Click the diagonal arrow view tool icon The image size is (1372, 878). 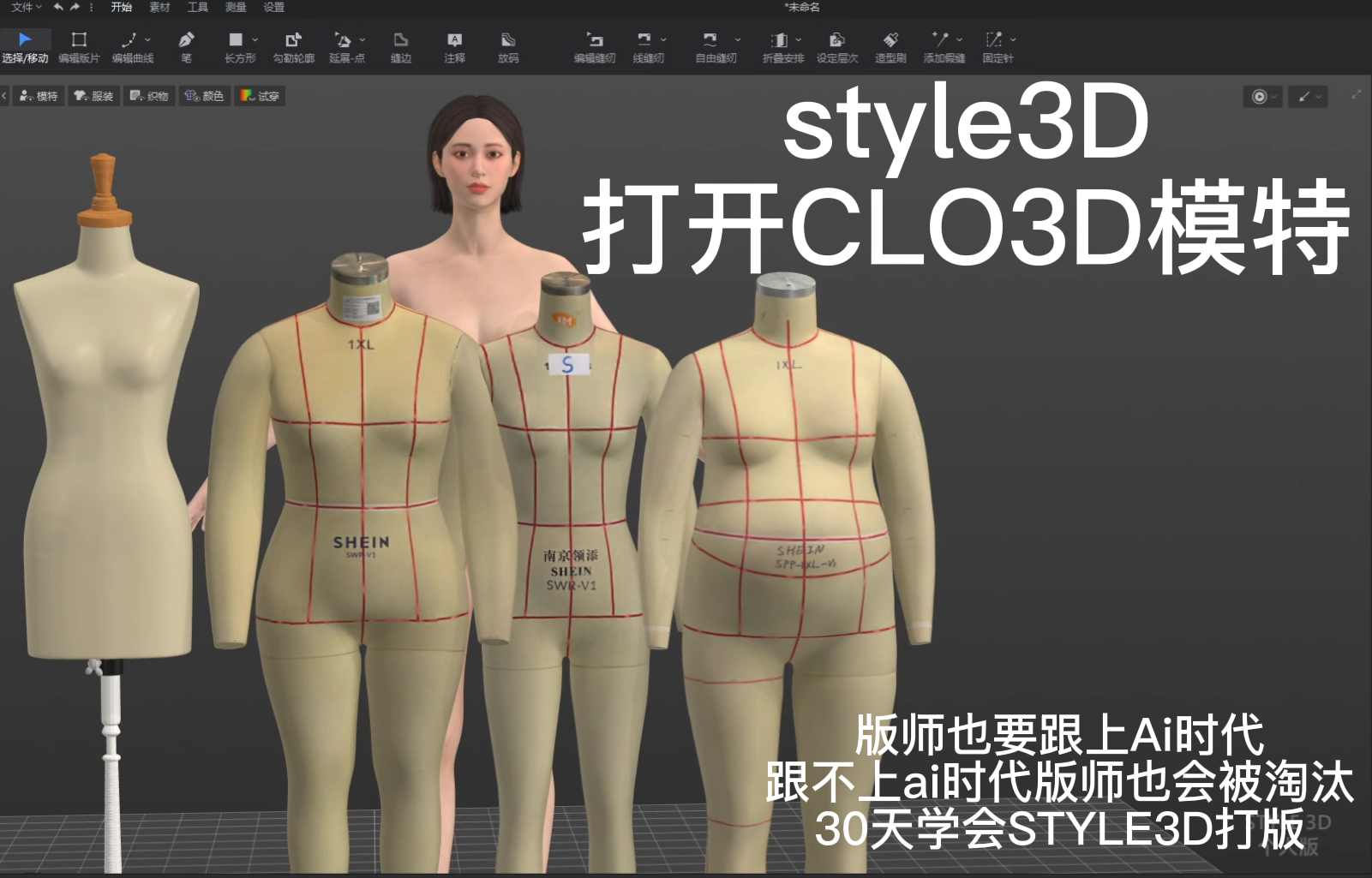click(x=1304, y=97)
